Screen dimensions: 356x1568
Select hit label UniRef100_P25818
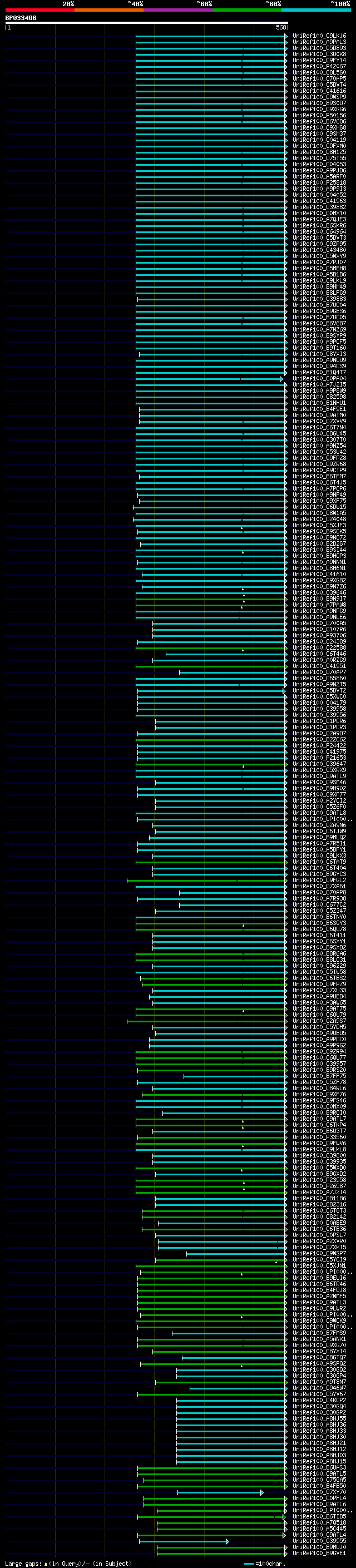(x=319, y=182)
